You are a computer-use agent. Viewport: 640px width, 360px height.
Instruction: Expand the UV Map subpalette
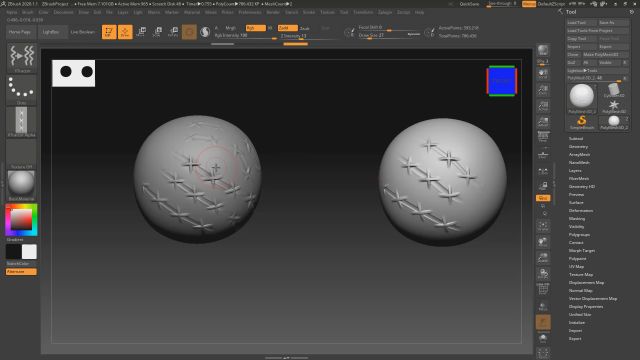click(x=576, y=267)
